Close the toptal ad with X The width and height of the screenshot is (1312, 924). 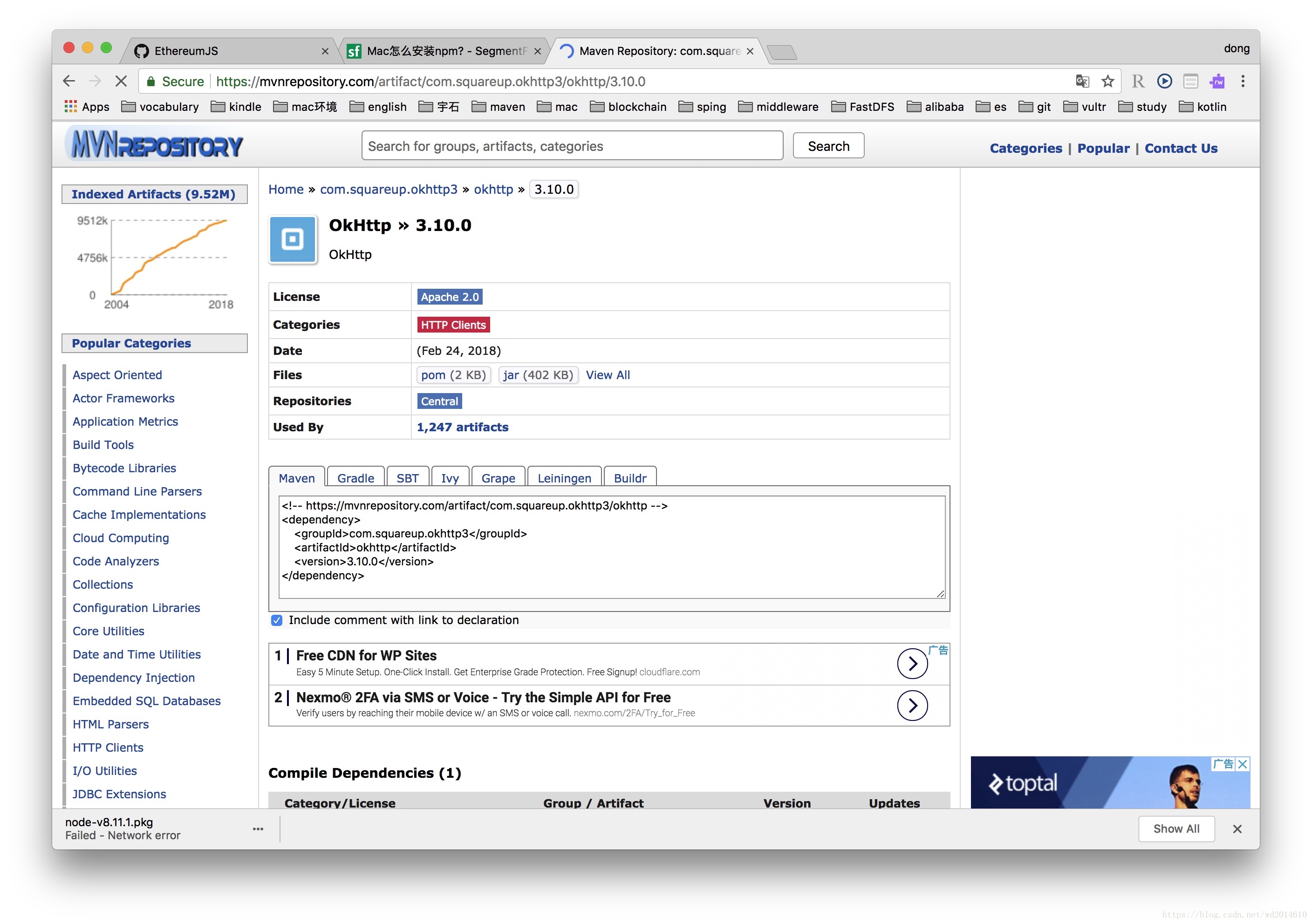[x=1242, y=763]
